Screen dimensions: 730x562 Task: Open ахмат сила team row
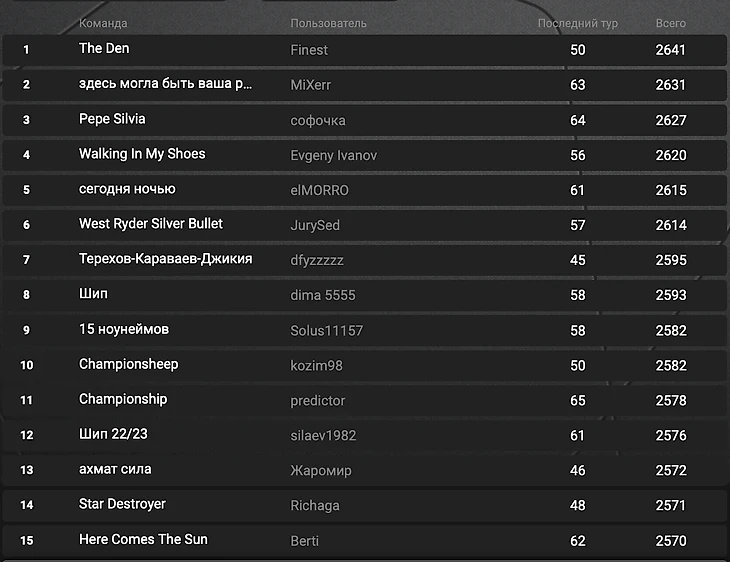[x=115, y=469]
